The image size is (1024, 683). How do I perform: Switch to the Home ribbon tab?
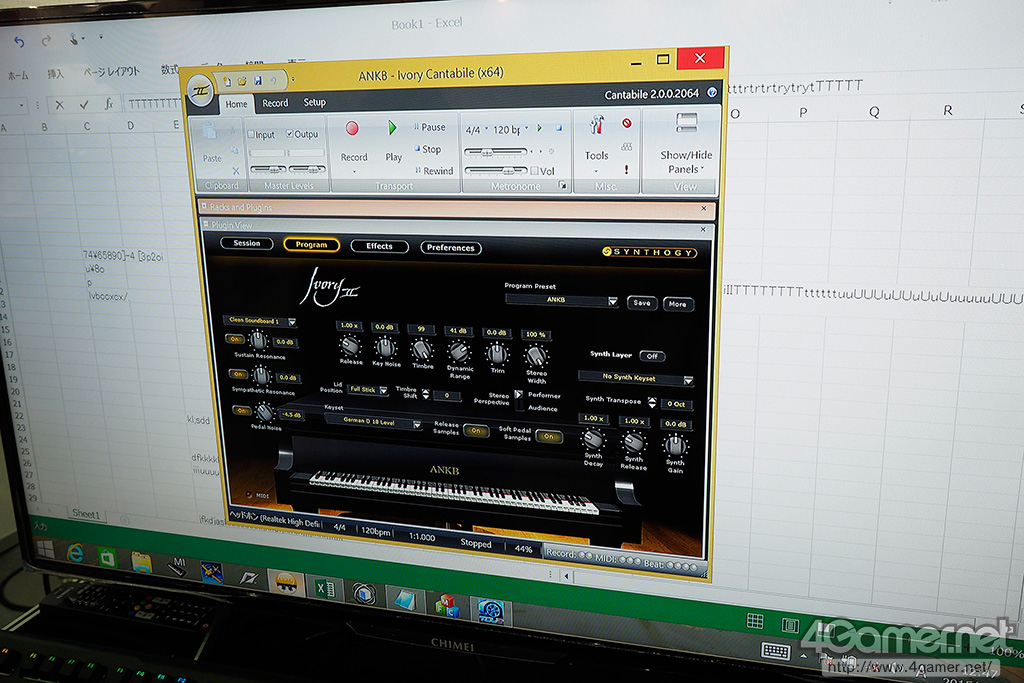[236, 104]
